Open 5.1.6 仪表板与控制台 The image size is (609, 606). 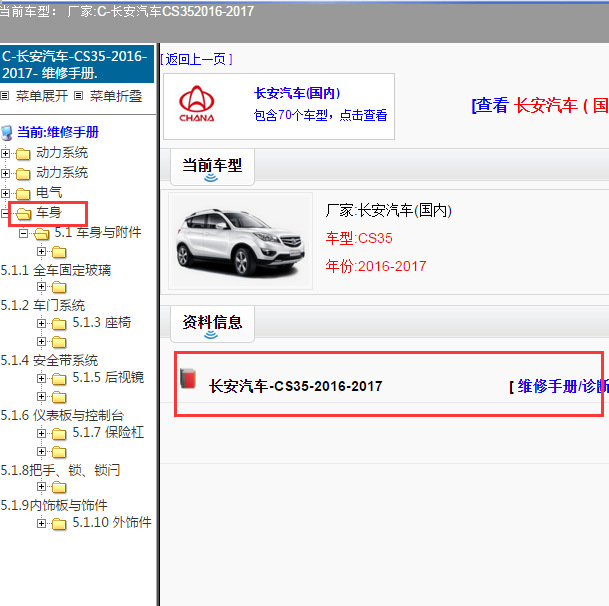(x=62, y=415)
